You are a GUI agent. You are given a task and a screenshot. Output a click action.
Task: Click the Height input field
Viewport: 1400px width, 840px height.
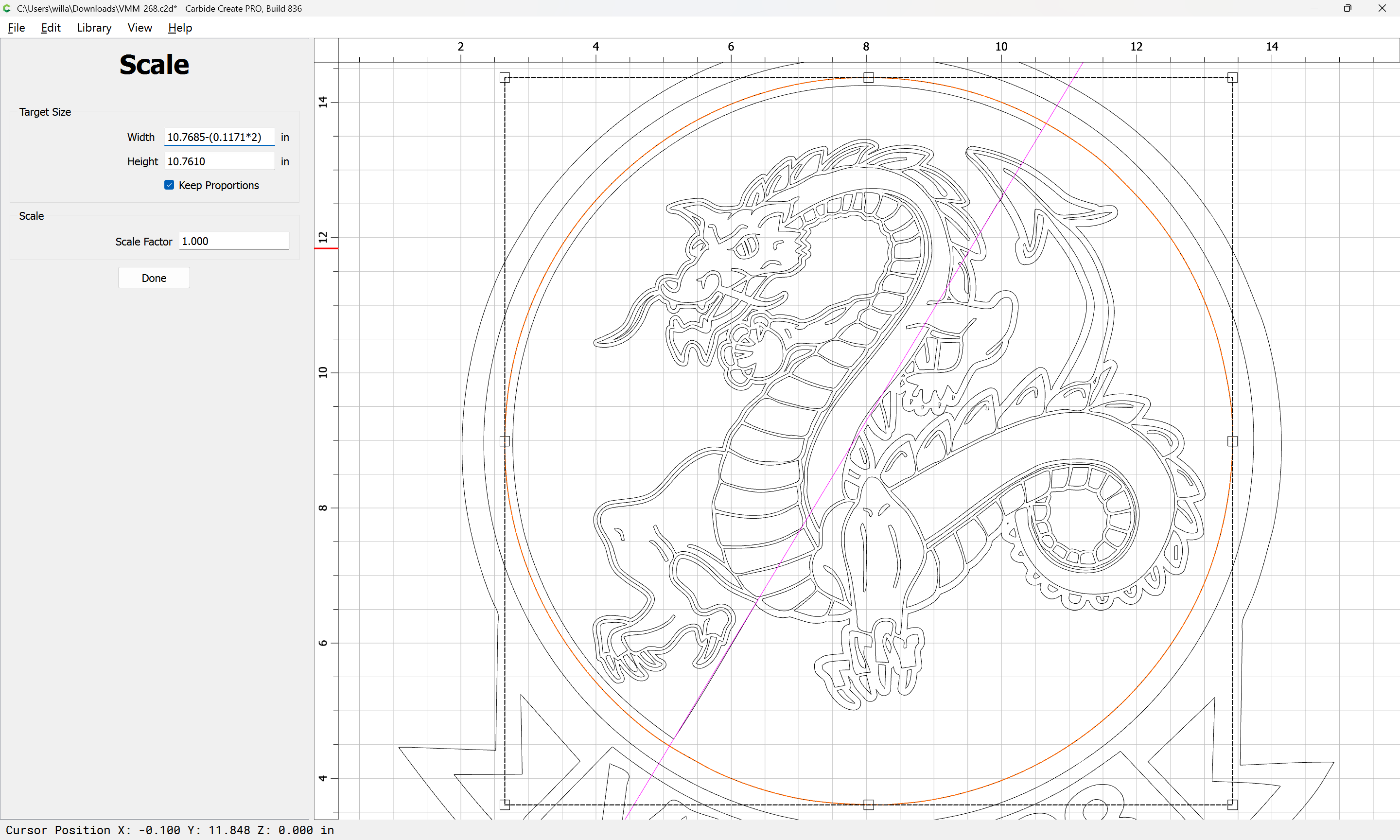[x=219, y=161]
